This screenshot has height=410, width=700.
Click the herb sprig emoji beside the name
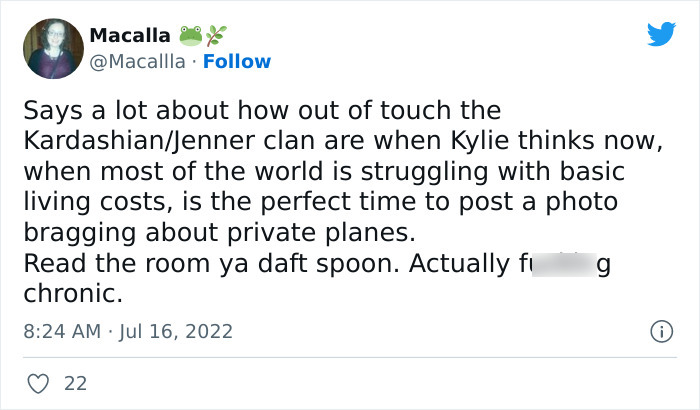click(215, 35)
